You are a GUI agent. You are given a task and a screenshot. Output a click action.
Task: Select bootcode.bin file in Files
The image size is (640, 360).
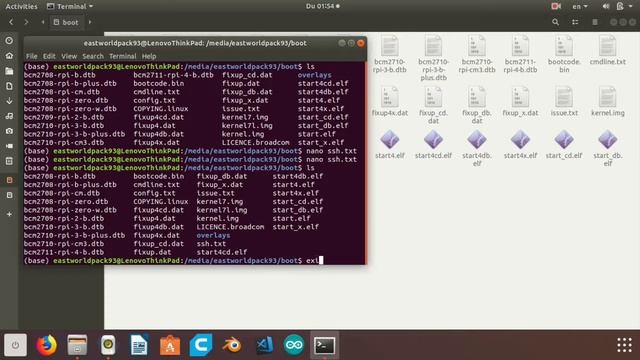564,54
